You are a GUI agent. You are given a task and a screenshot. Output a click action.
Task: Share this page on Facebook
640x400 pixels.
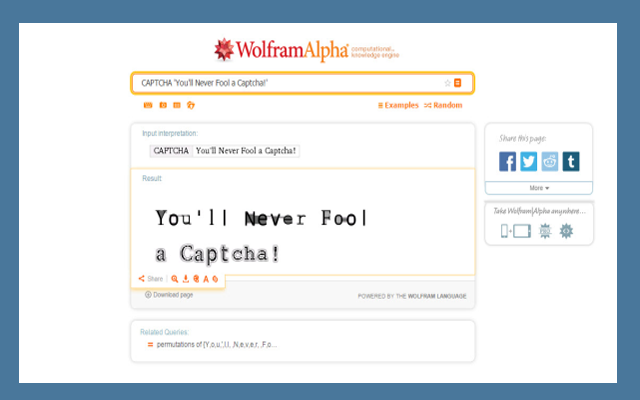(507, 161)
